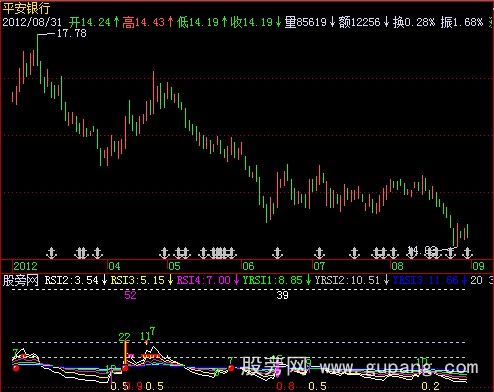Click the anchor marker above the 08 label
494x392 pixels.
(394, 253)
